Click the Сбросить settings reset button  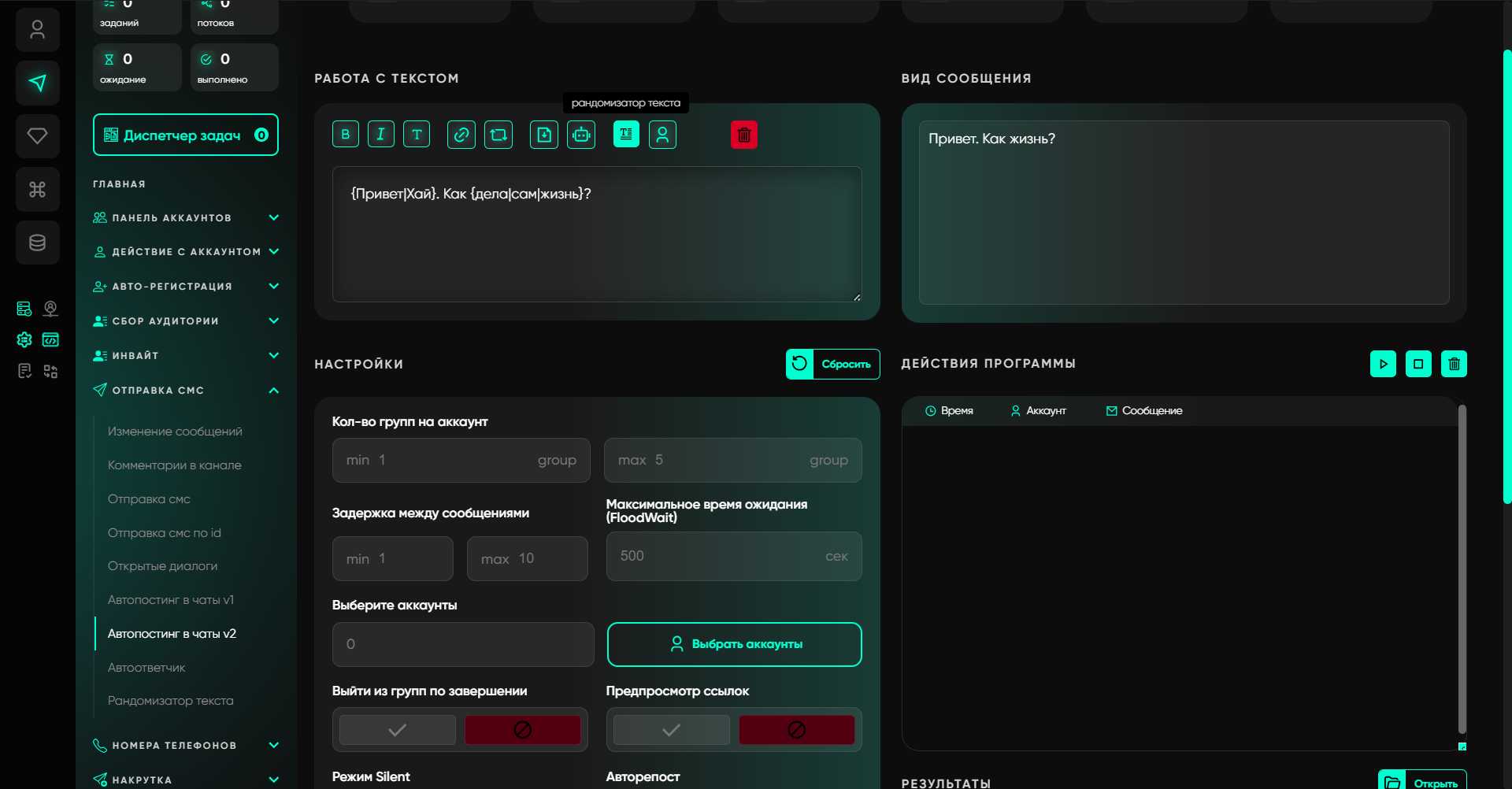tap(832, 364)
